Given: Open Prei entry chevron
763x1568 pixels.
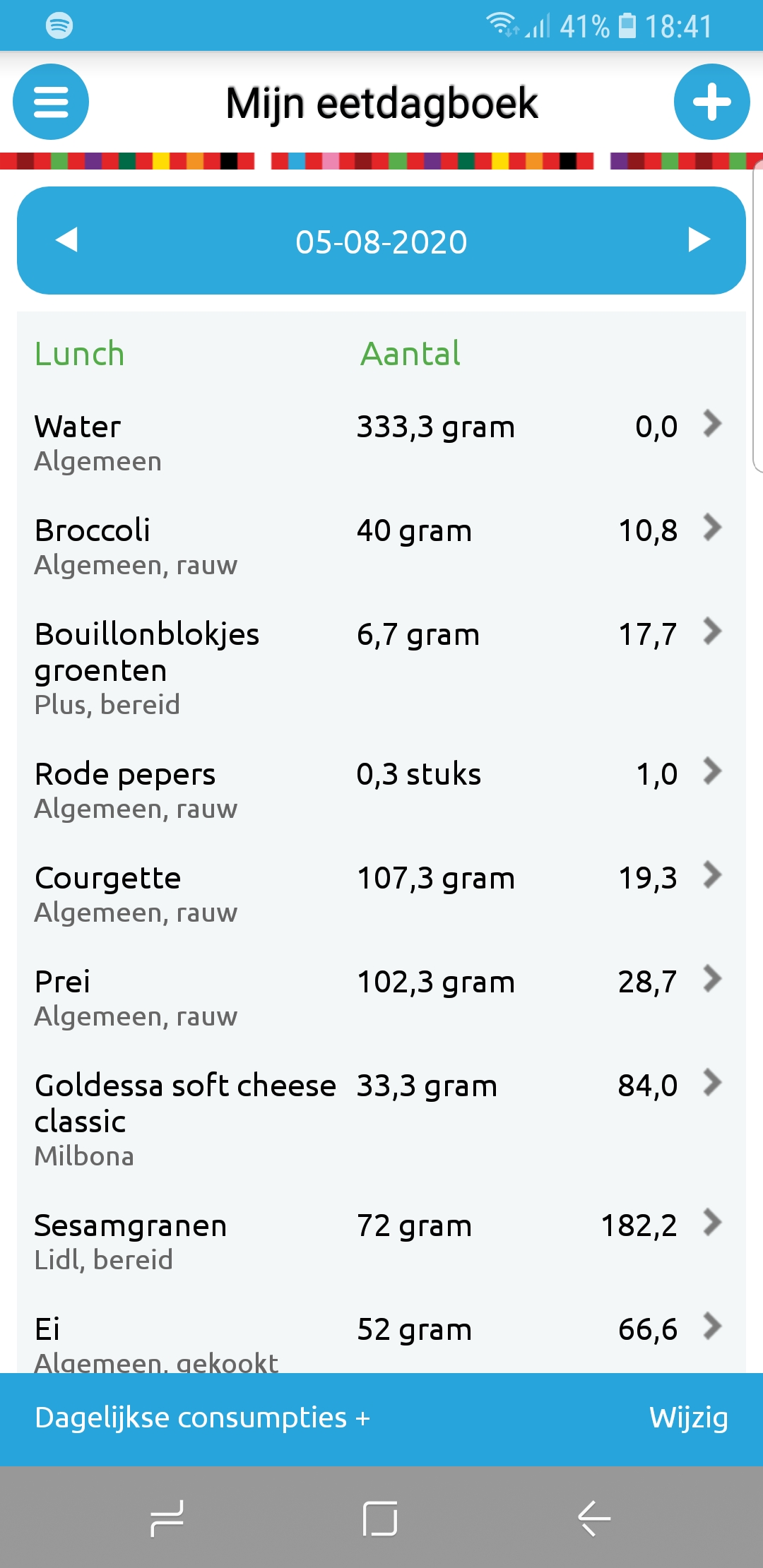Looking at the screenshot, I should (712, 979).
